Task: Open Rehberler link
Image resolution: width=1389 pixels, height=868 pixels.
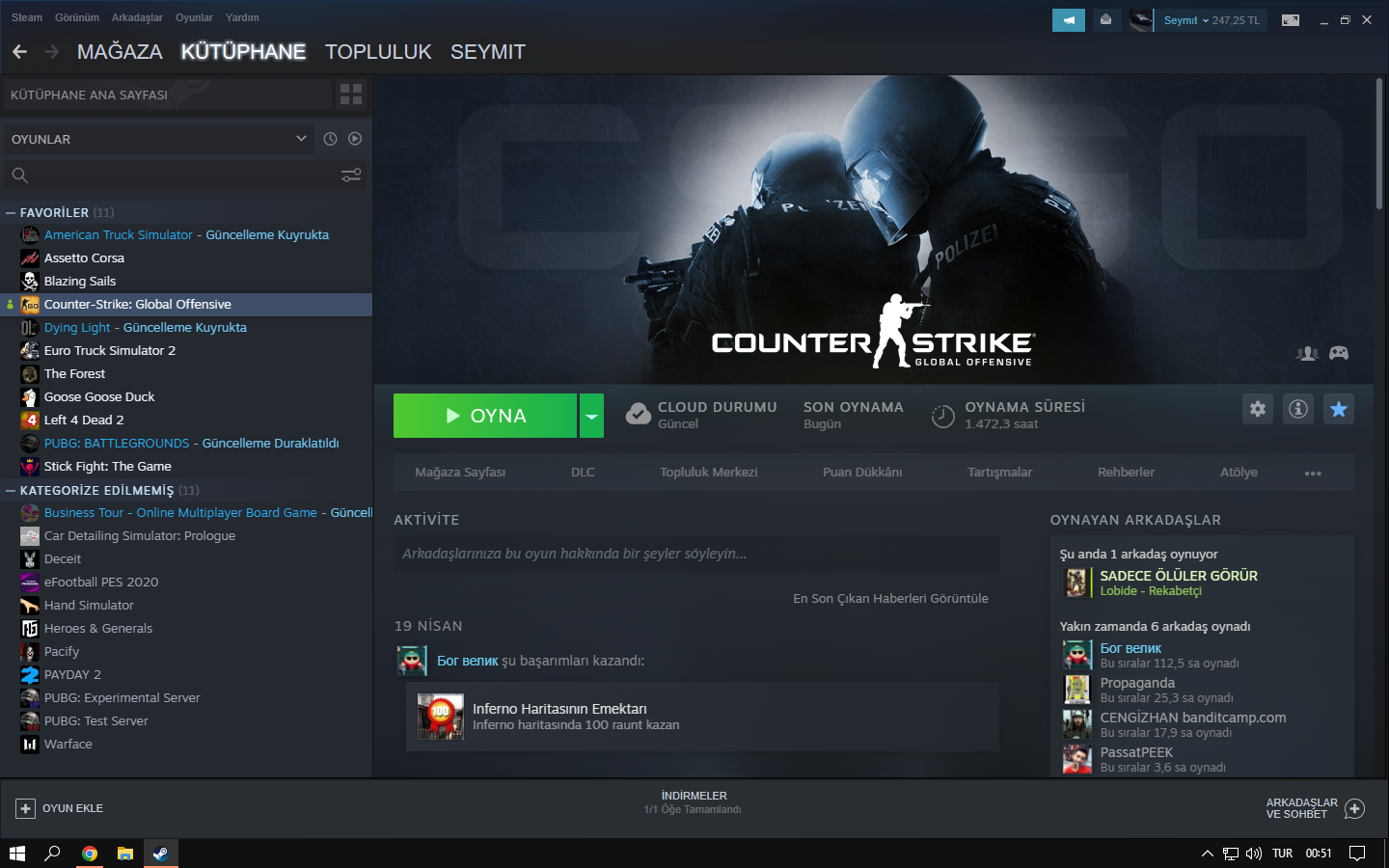Action: (x=1126, y=473)
